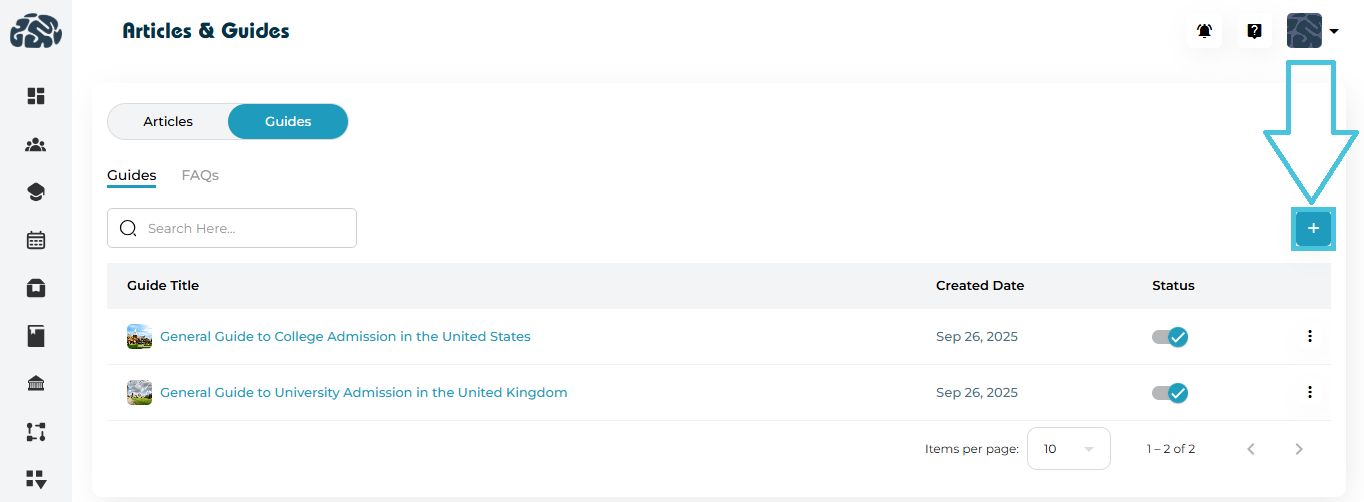Image resolution: width=1364 pixels, height=502 pixels.
Task: Open three-dot menu for United States guide
Action: tap(1310, 337)
